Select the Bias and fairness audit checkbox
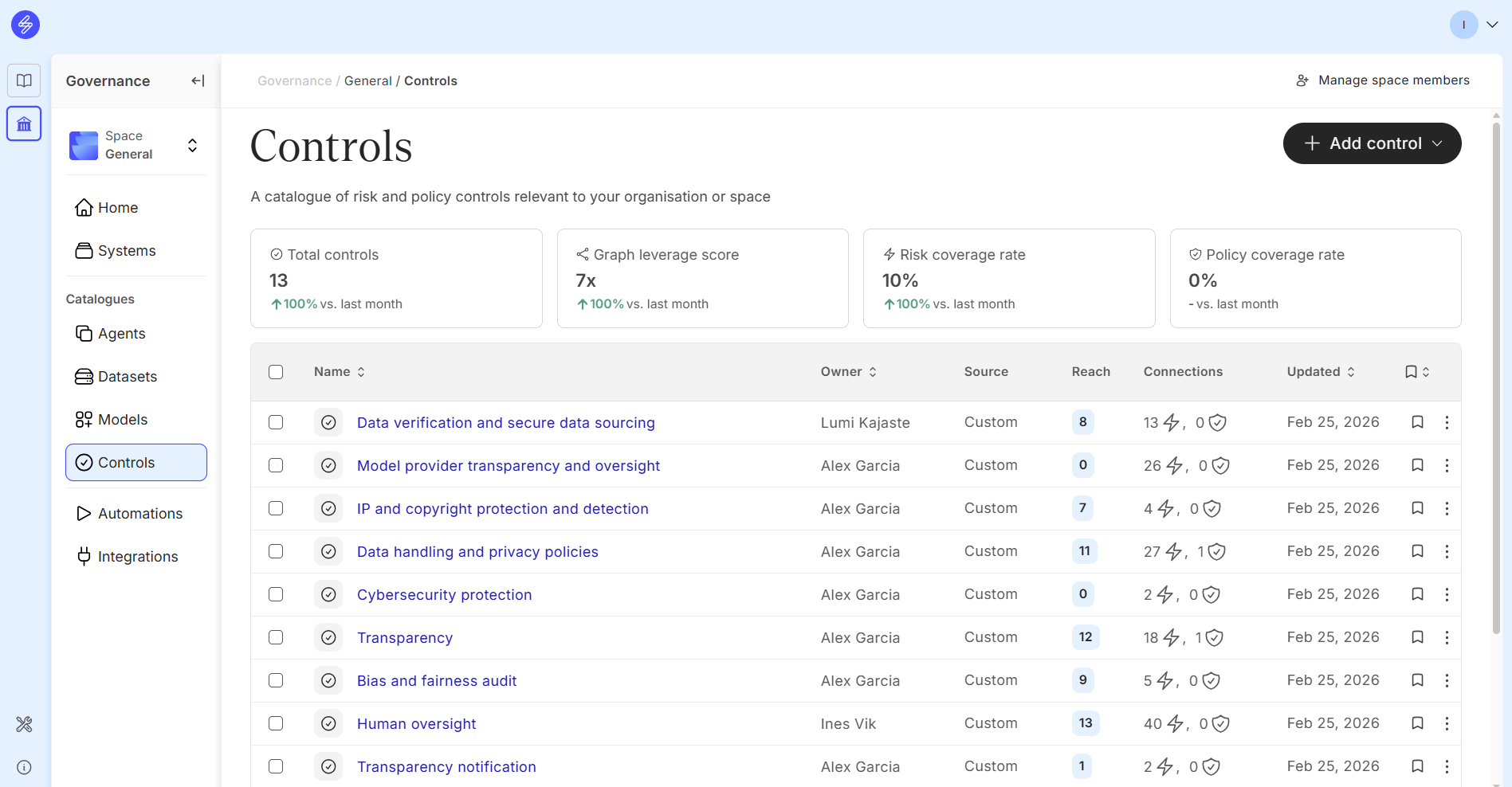This screenshot has height=787, width=1512. click(x=276, y=680)
